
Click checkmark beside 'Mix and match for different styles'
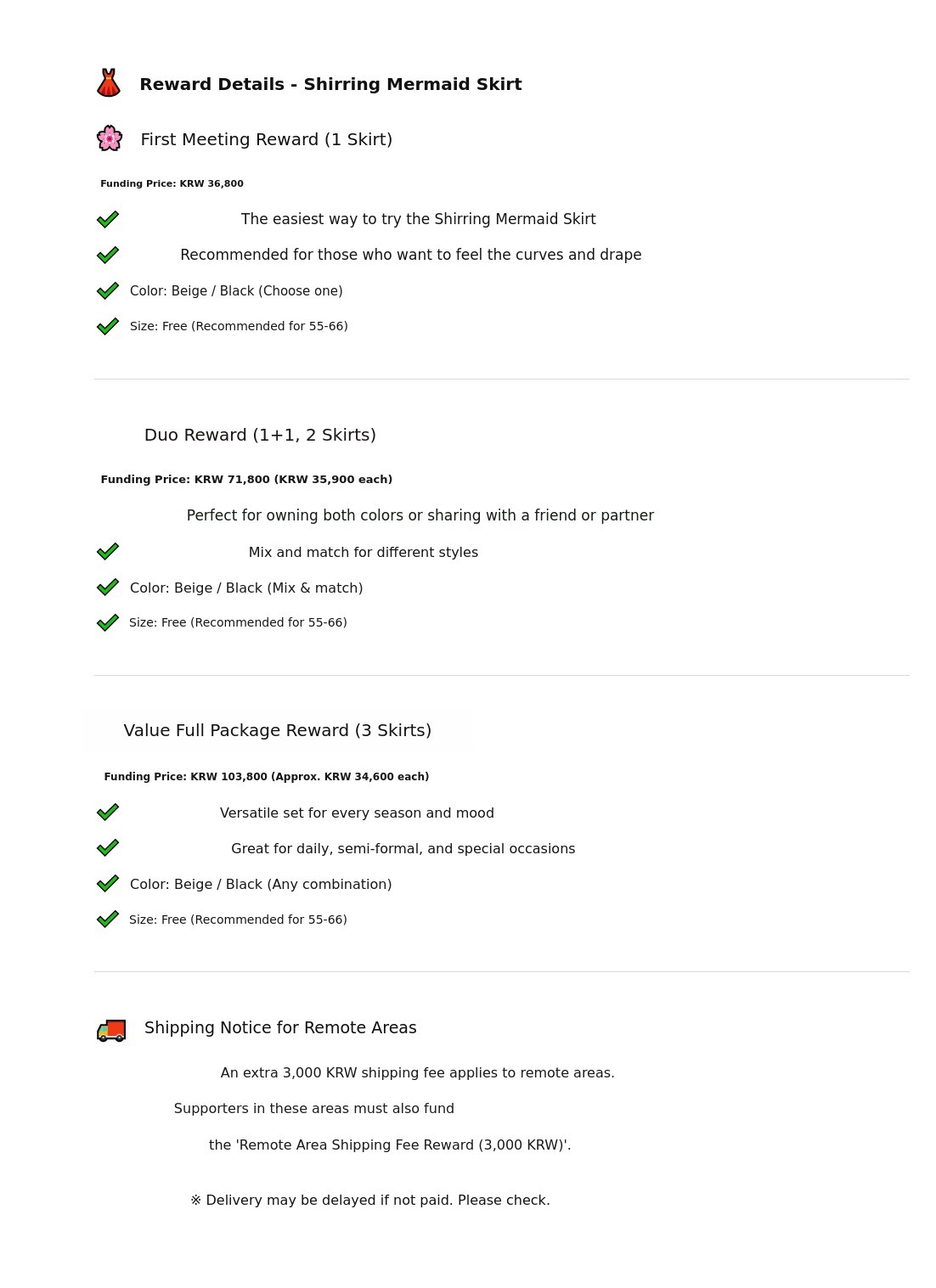point(108,552)
